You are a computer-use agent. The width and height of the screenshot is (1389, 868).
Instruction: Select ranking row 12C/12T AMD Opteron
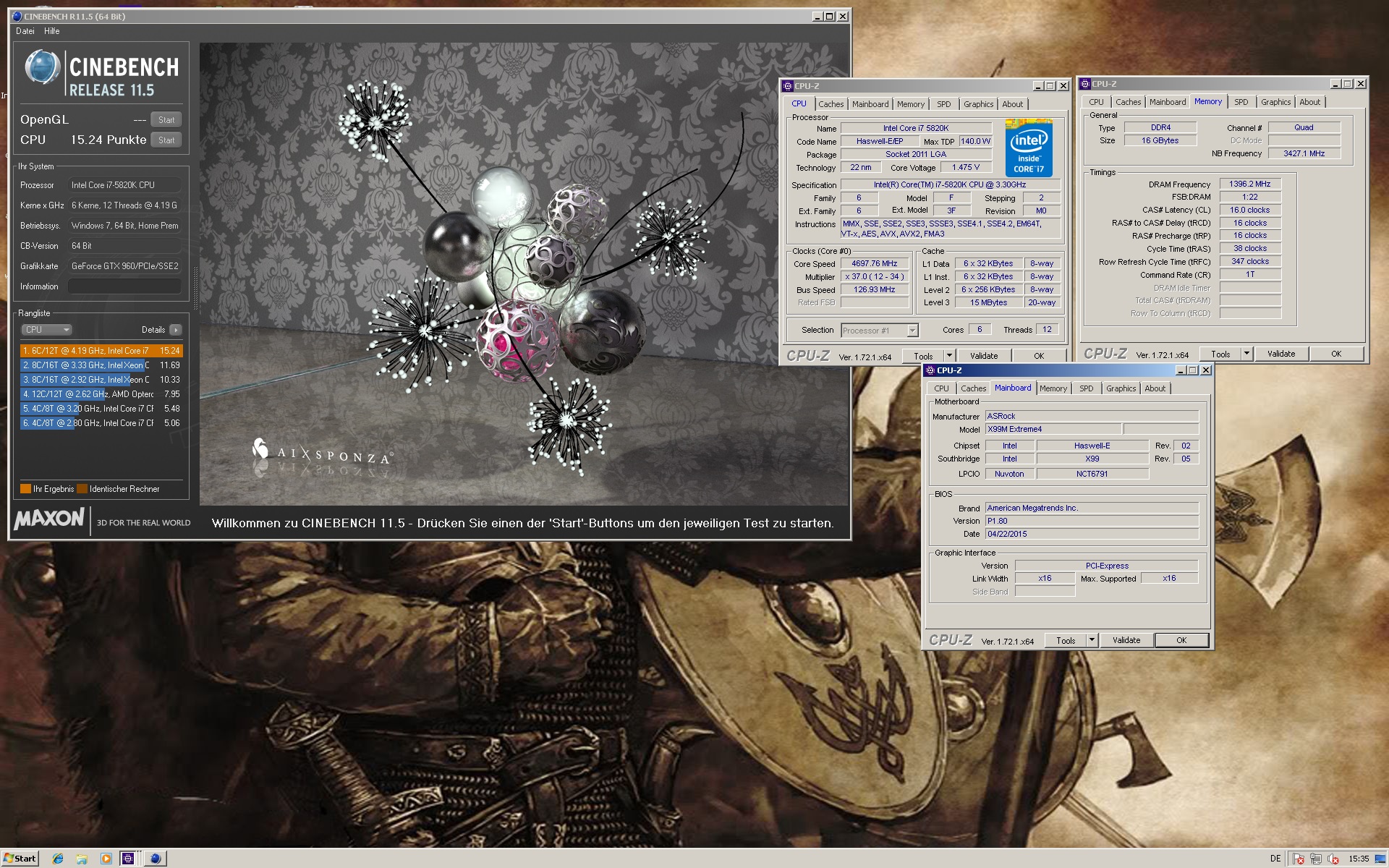pyautogui.click(x=101, y=394)
